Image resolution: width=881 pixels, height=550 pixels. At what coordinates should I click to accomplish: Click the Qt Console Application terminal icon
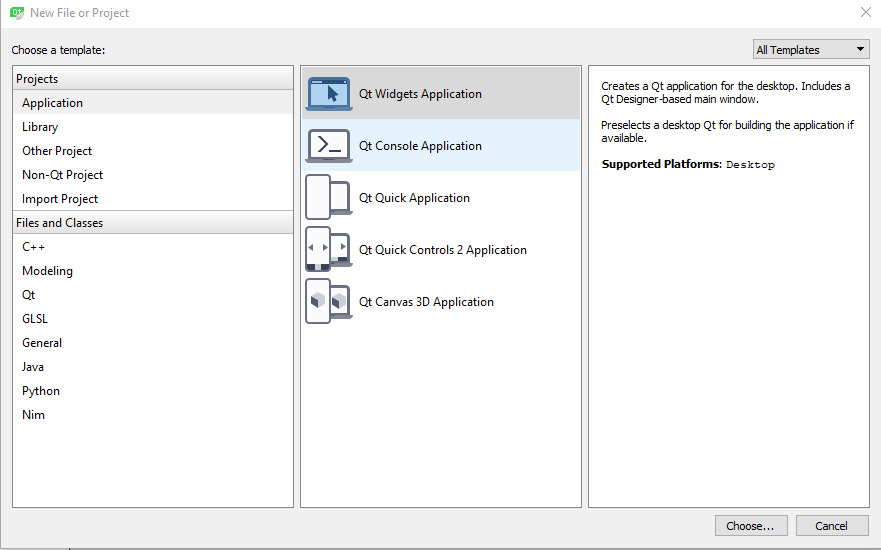click(x=329, y=146)
